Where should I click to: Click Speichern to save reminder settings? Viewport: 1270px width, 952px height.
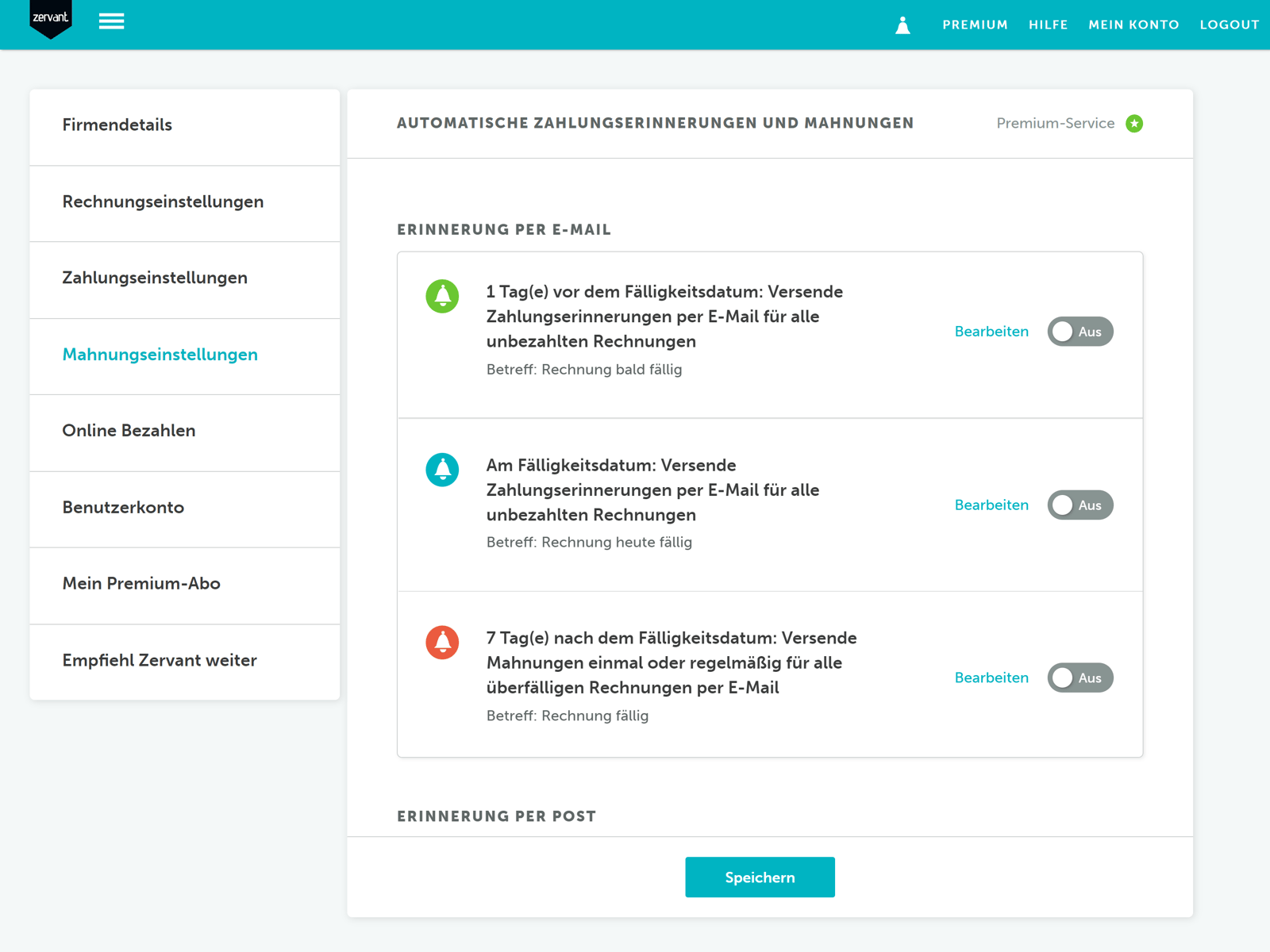coord(760,877)
